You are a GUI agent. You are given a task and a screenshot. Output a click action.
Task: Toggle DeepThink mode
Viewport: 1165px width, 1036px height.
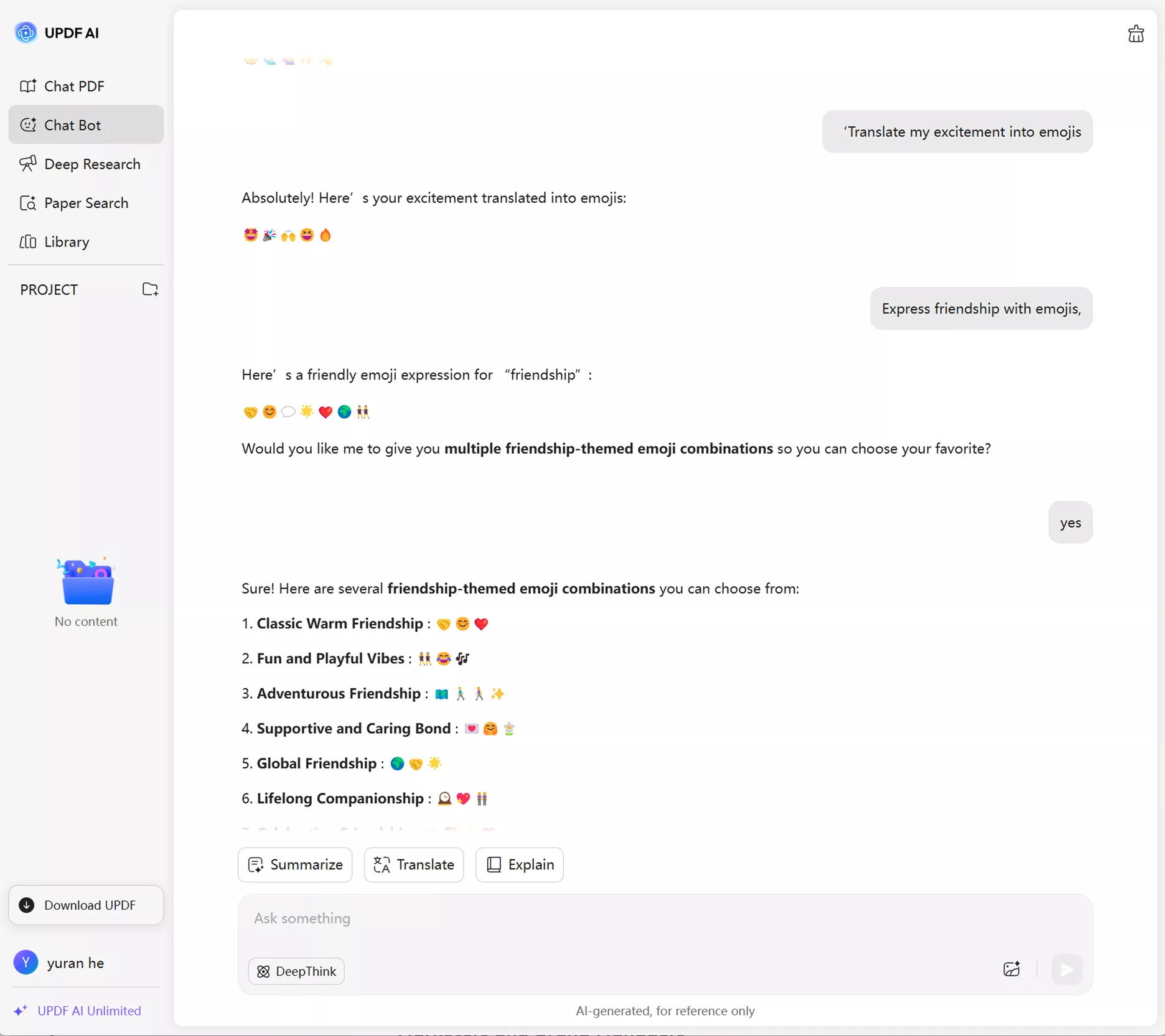[x=296, y=971]
